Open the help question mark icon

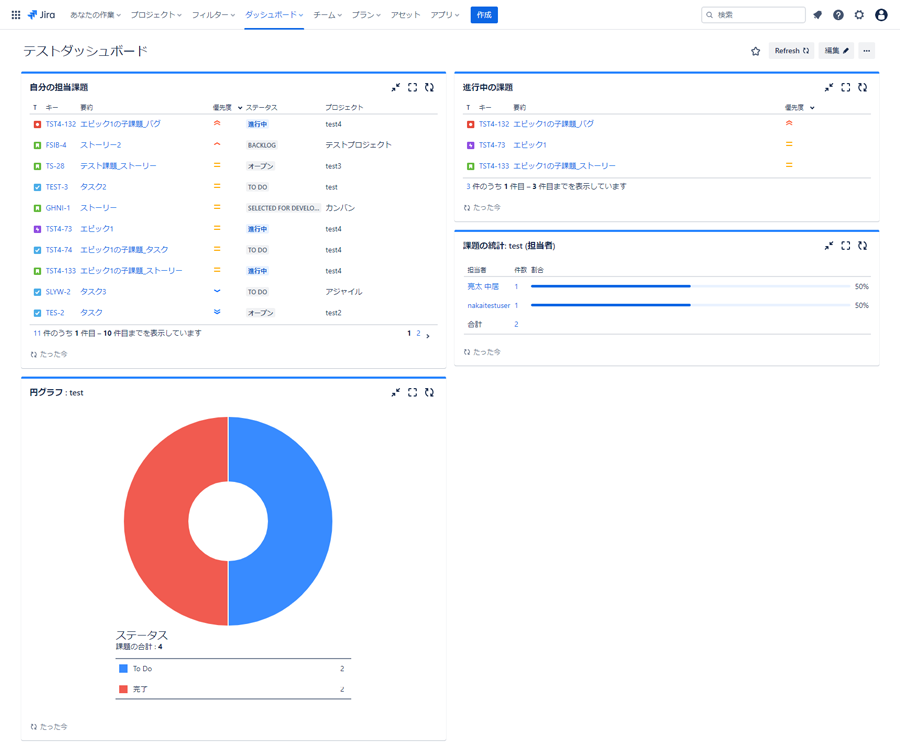(838, 15)
